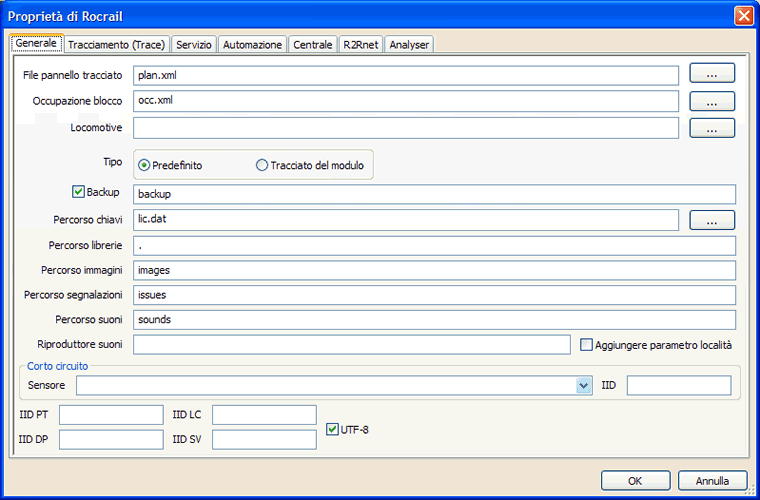Confirm settings with OK button

[635, 480]
